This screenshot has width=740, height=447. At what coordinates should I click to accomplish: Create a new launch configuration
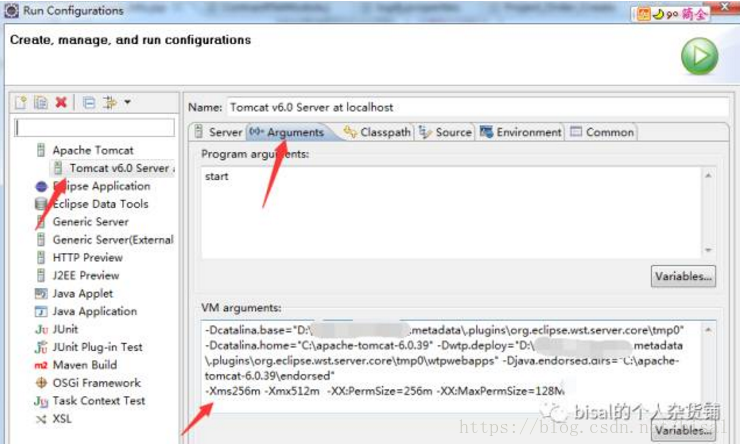click(x=21, y=102)
